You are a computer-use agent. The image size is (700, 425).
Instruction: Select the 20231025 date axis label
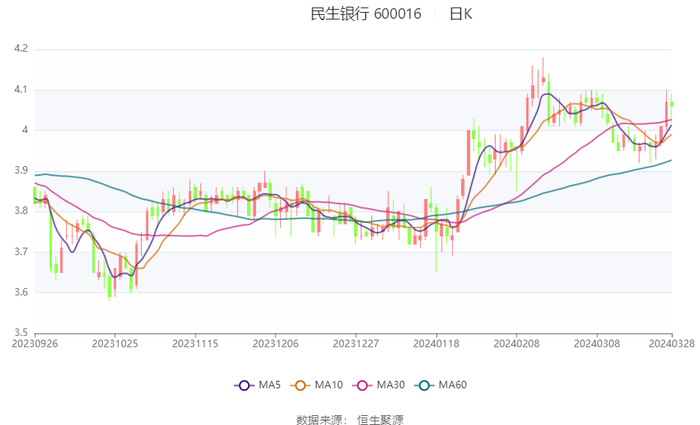[115, 344]
